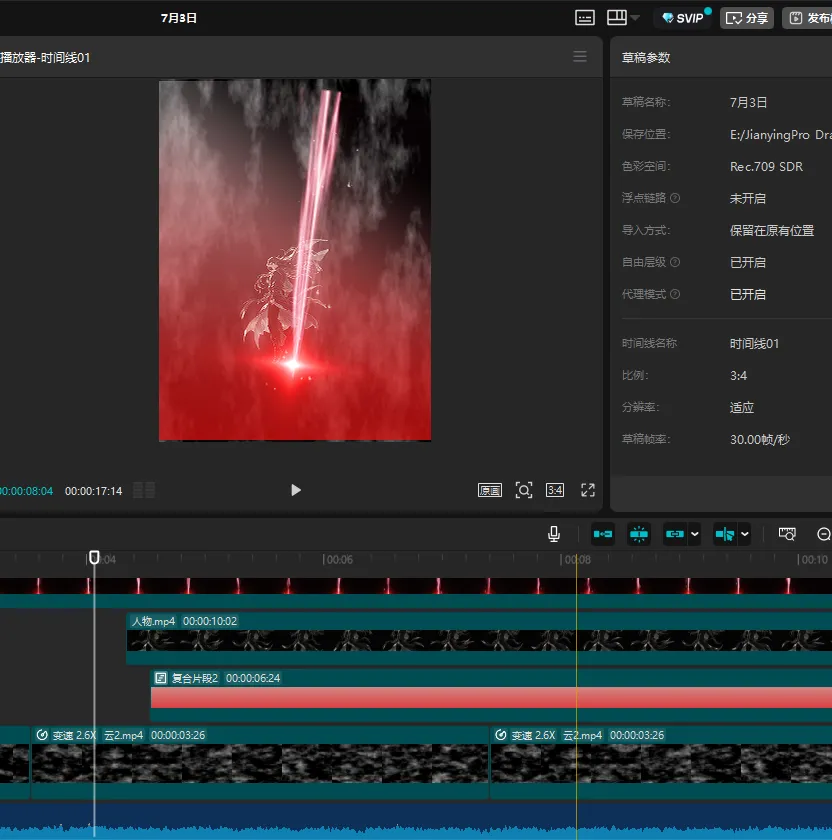Image resolution: width=832 pixels, height=840 pixels.
Task: Click the 00:10 mark on timeline ruler
Action: (x=814, y=560)
